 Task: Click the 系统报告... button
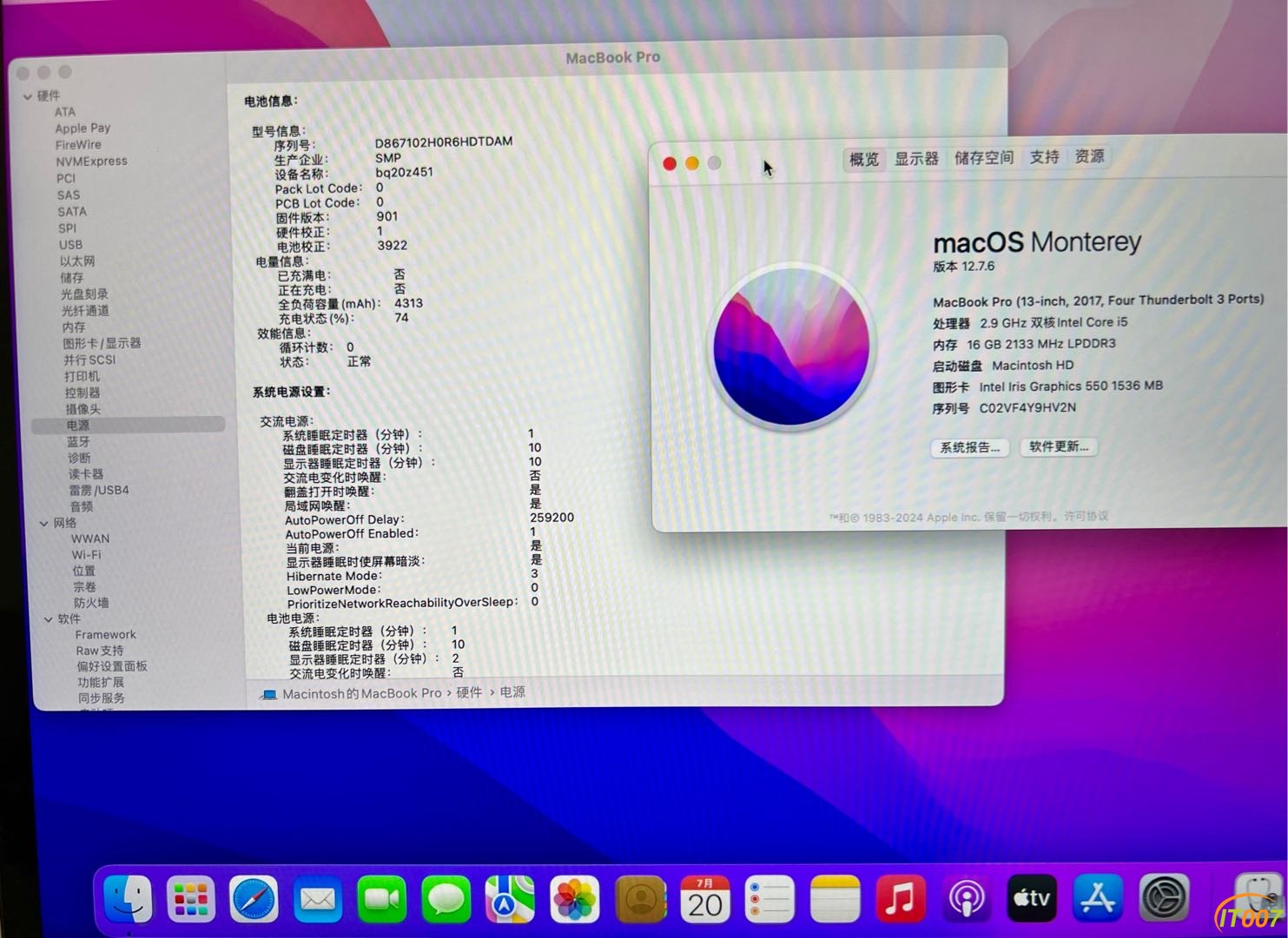click(970, 447)
